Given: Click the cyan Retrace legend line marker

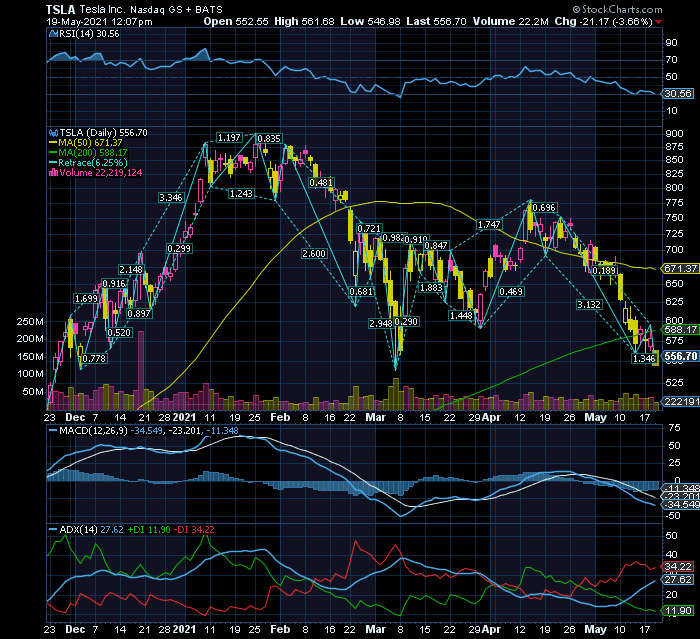Looking at the screenshot, I should pos(53,163).
